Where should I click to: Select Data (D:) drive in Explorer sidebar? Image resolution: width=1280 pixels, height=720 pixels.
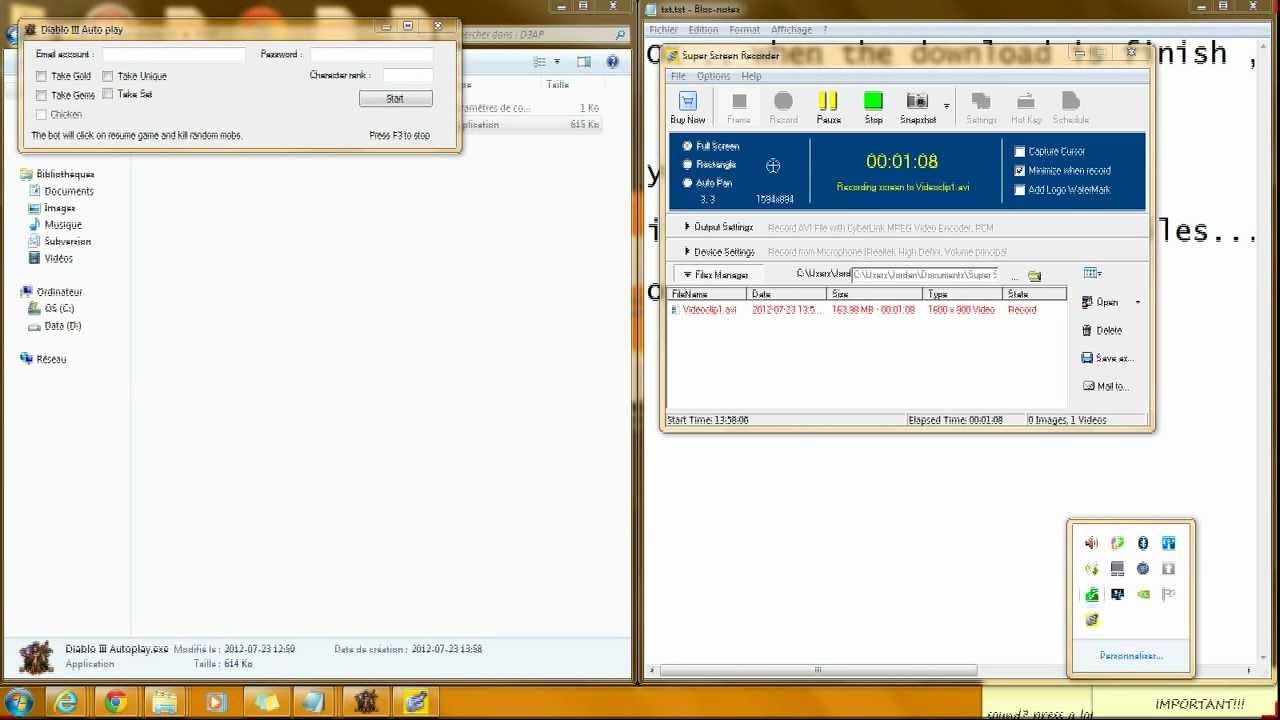click(x=55, y=325)
